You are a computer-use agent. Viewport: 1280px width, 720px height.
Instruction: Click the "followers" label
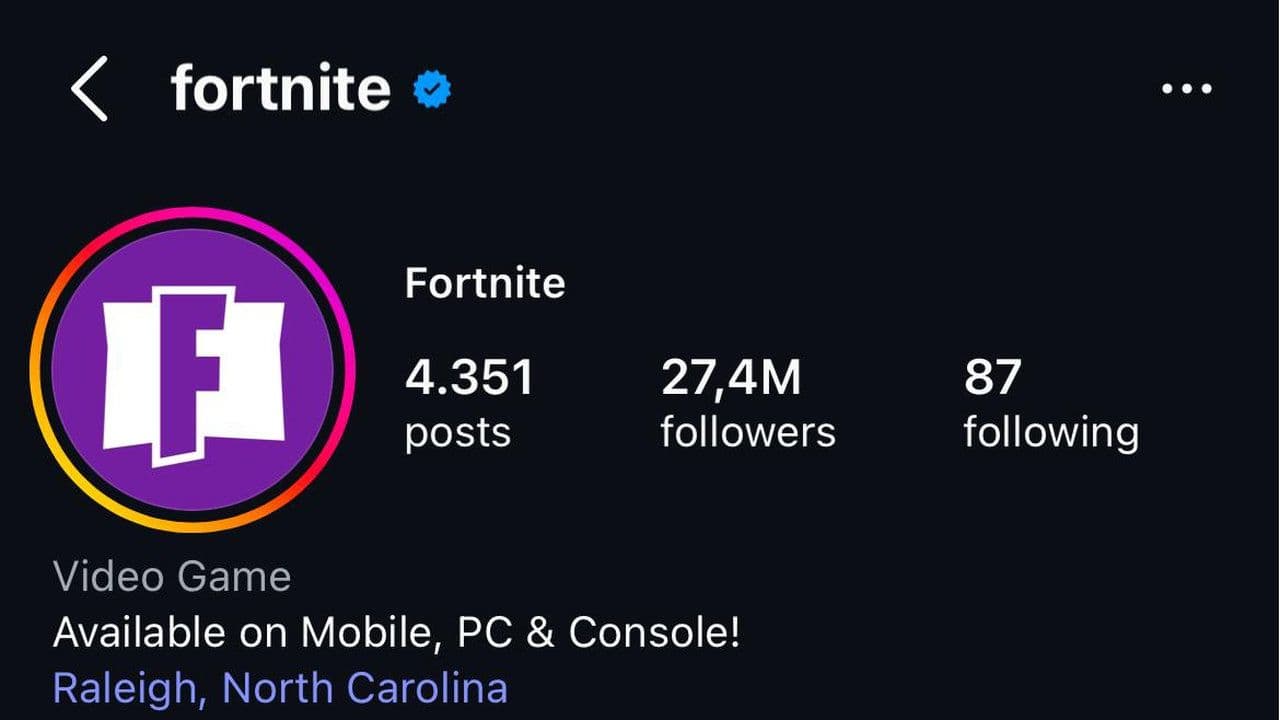(748, 433)
